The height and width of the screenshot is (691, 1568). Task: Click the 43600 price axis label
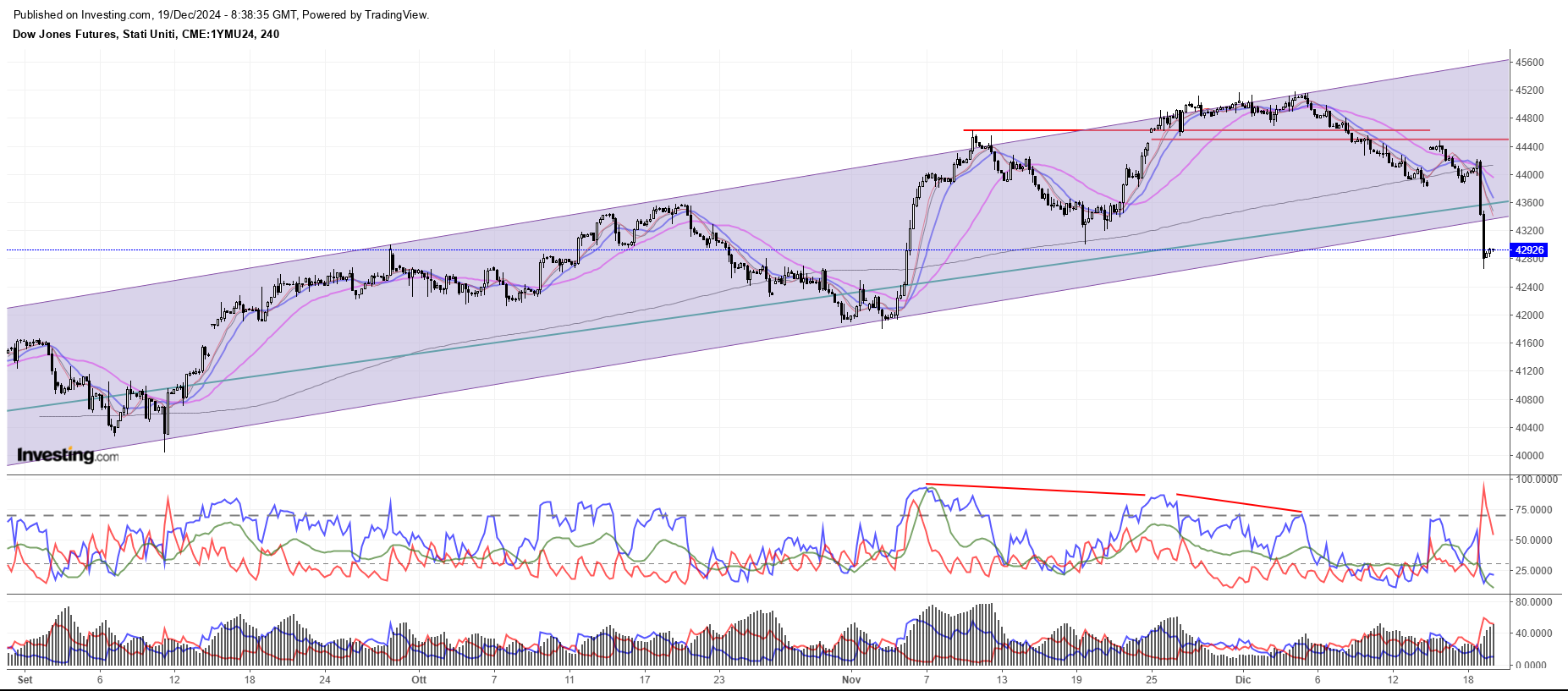point(1530,203)
